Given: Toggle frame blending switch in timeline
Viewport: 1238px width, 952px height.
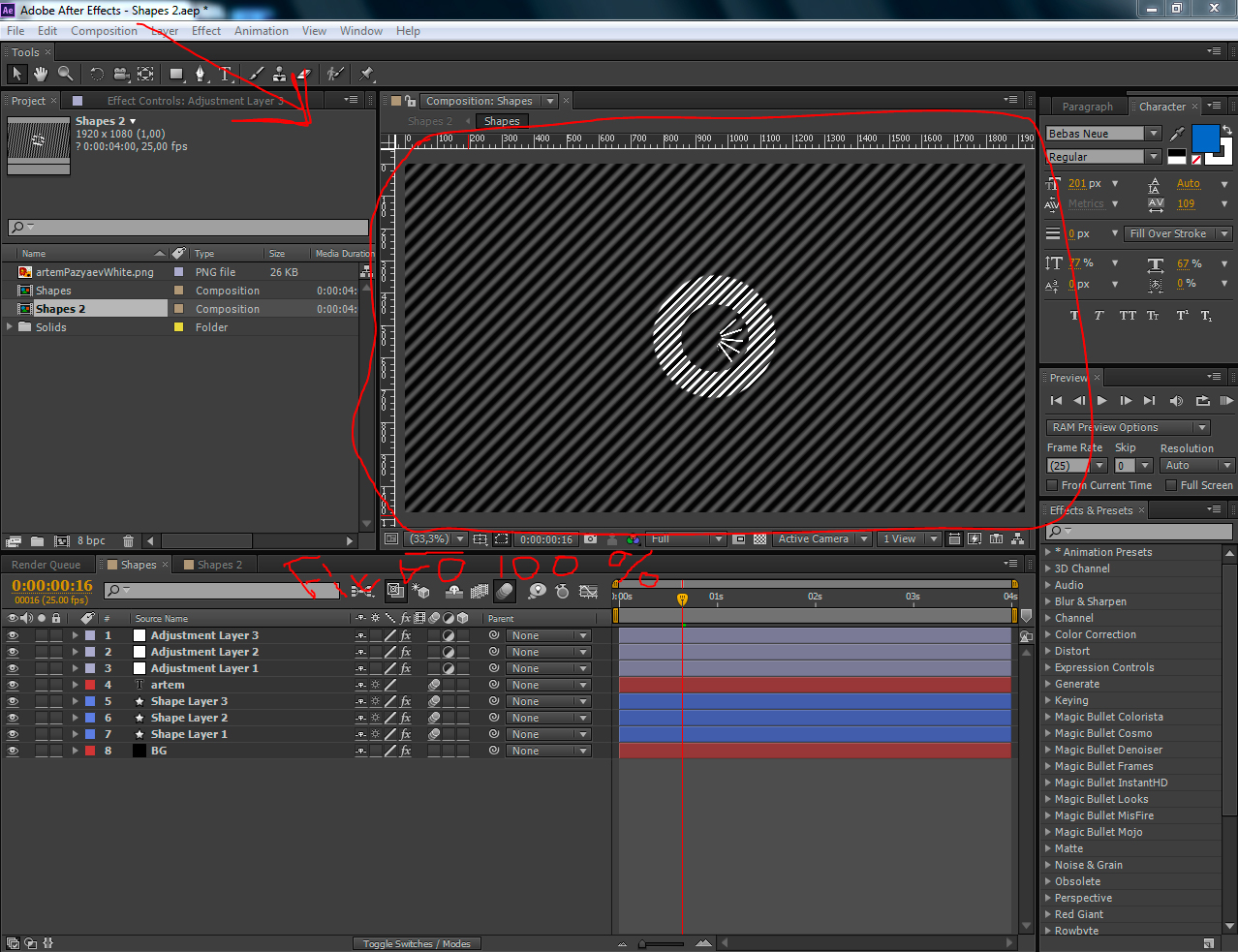Looking at the screenshot, I should pos(480,591).
